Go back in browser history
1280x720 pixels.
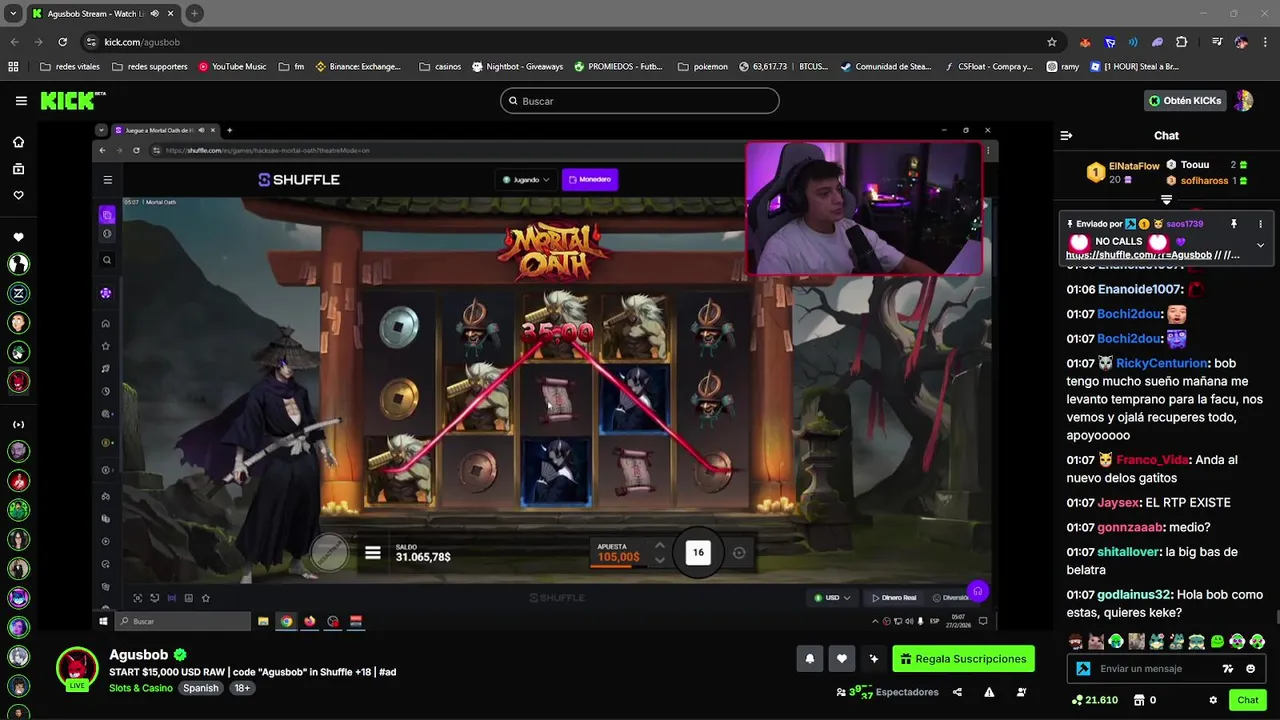point(14,42)
